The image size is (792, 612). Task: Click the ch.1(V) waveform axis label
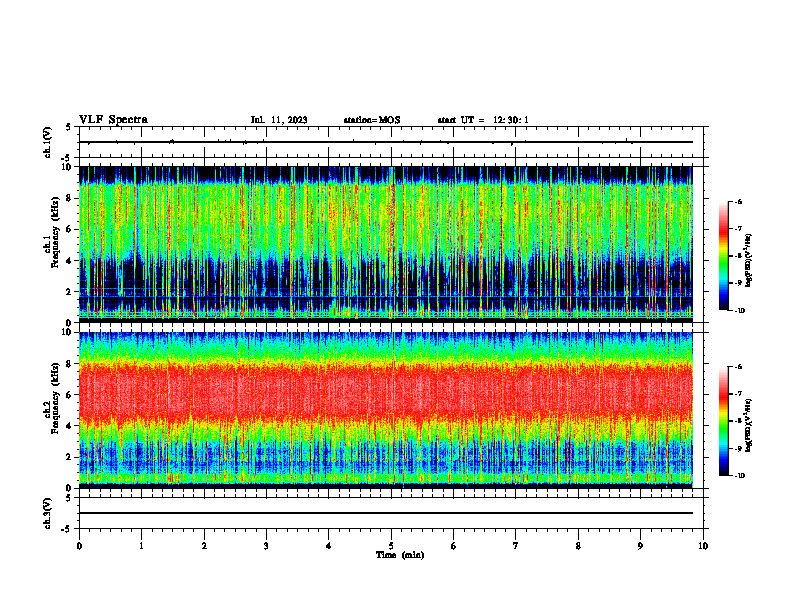48,142
